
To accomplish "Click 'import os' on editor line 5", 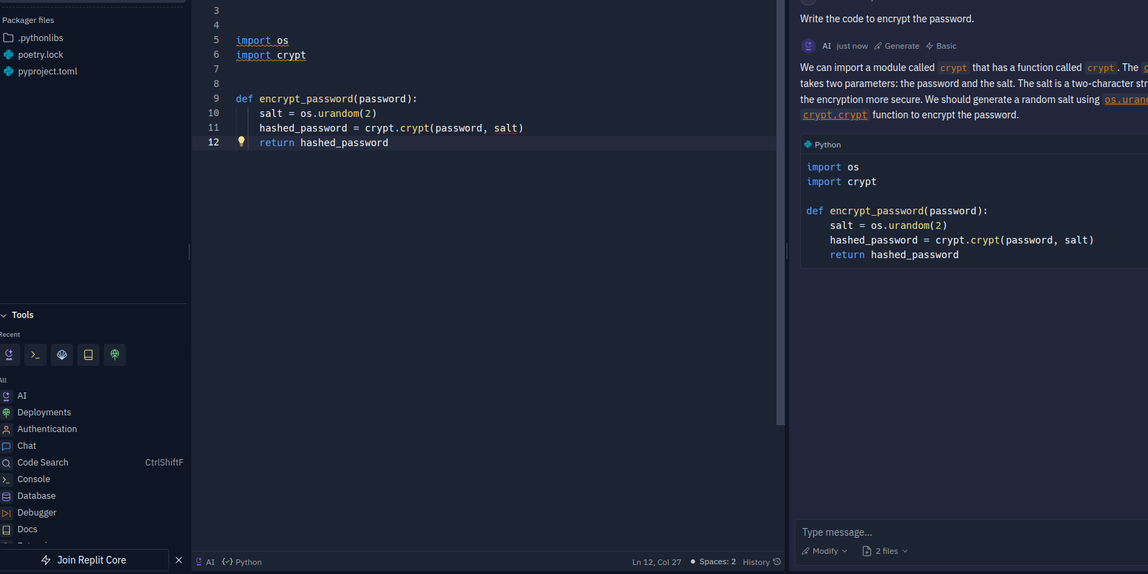I will coord(262,40).
